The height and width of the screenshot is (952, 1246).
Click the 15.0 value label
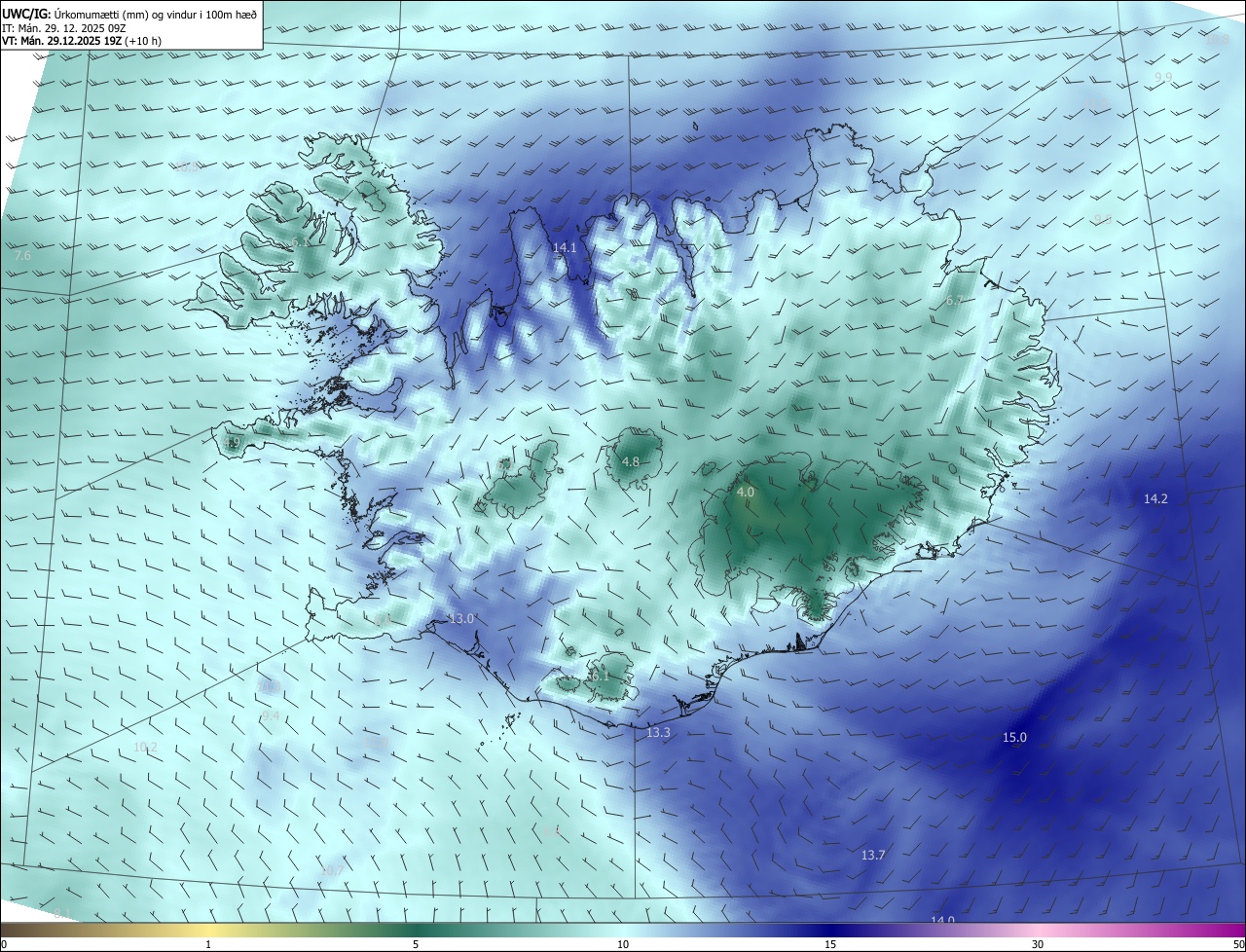(1014, 738)
